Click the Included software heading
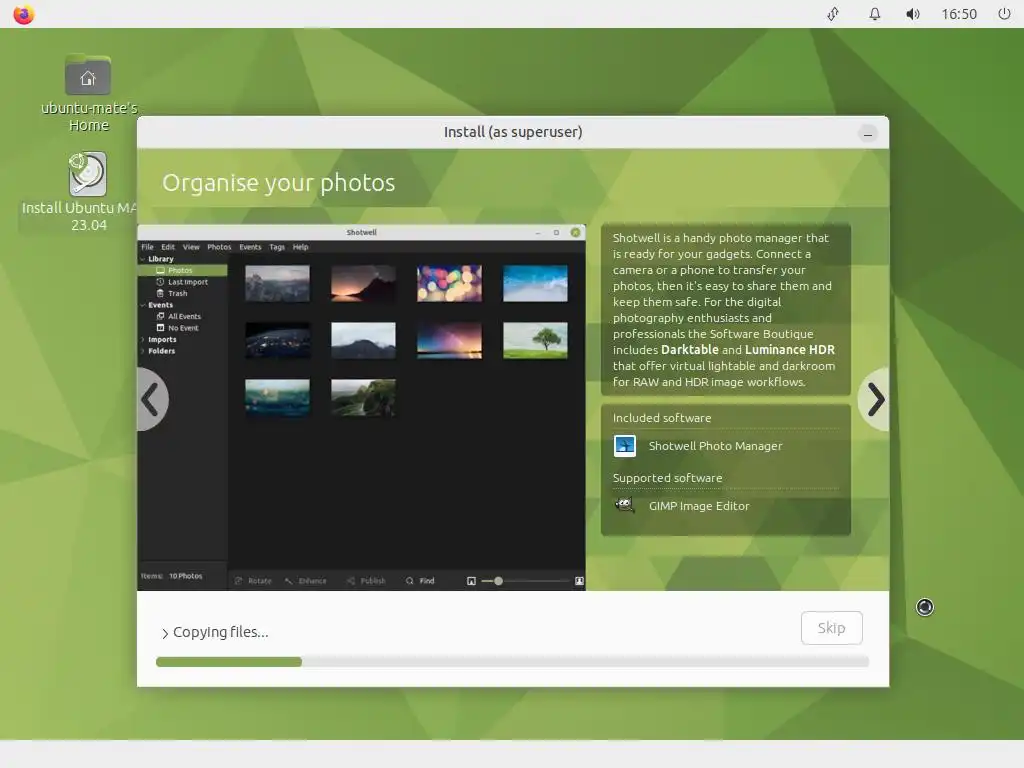 tap(662, 418)
